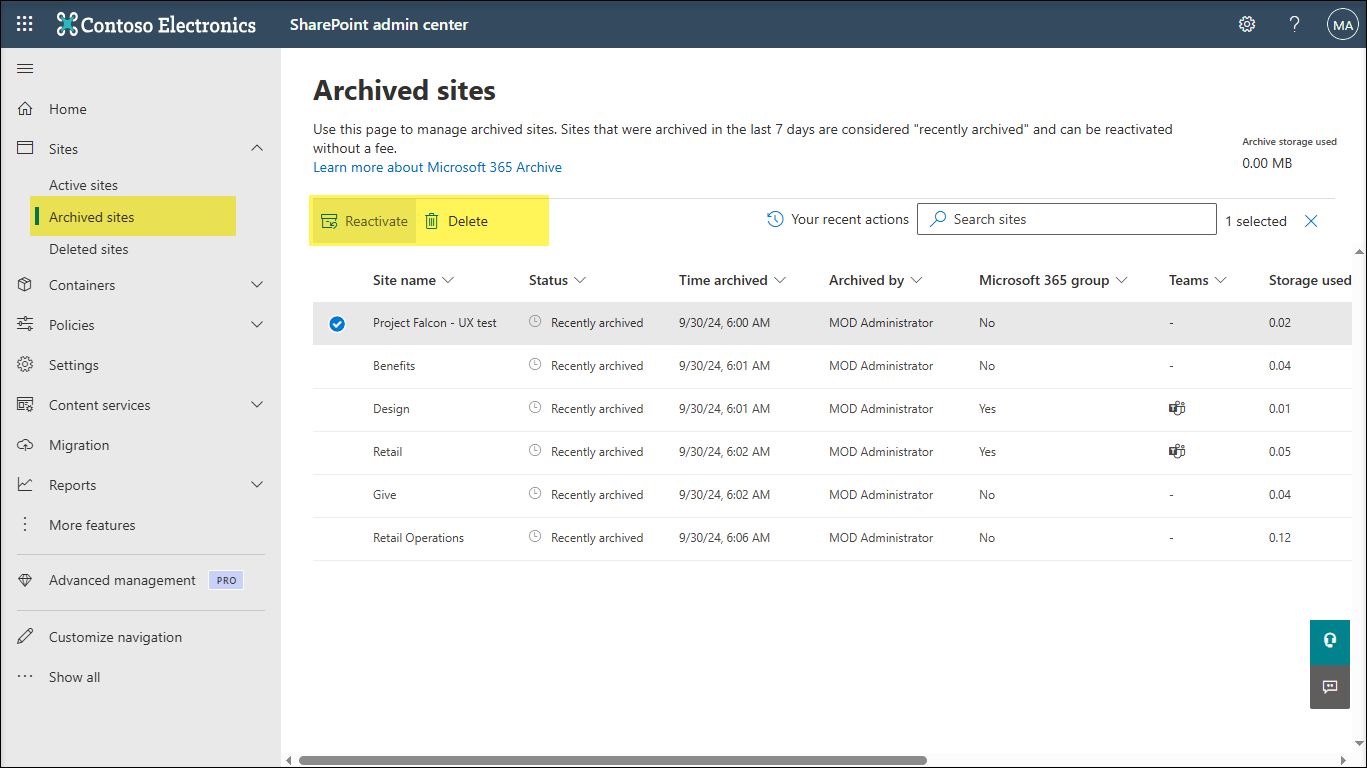Open the app launcher waffle icon
The height and width of the screenshot is (768, 1367).
point(25,24)
